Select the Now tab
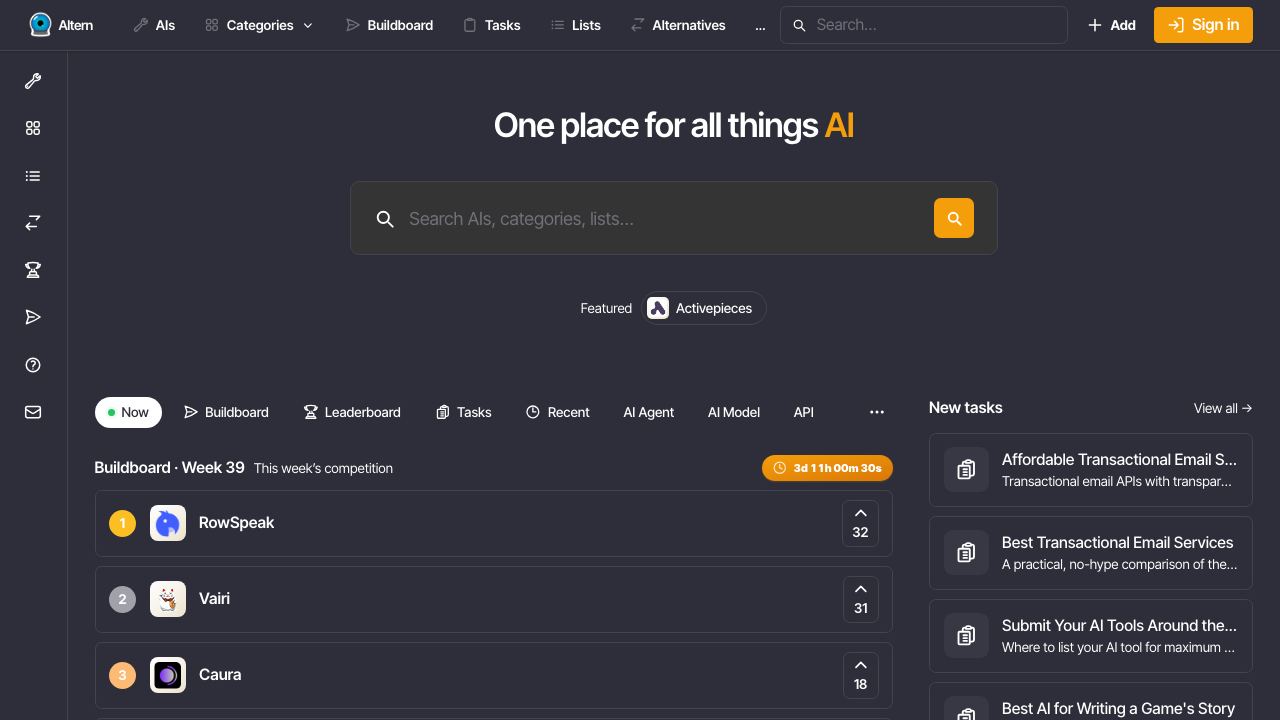1280x720 pixels. [x=128, y=412]
